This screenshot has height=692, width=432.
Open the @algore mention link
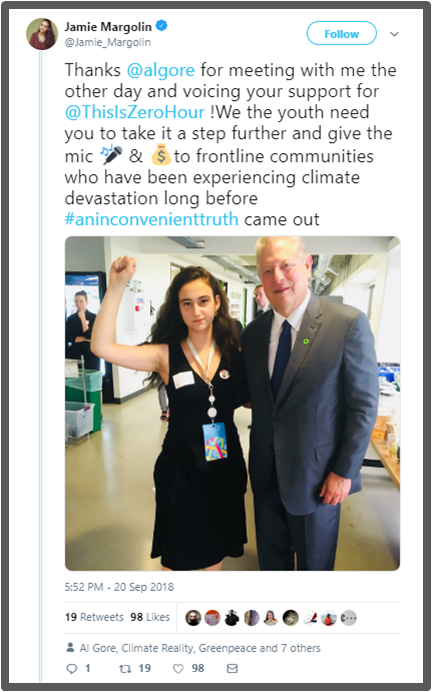(x=161, y=70)
